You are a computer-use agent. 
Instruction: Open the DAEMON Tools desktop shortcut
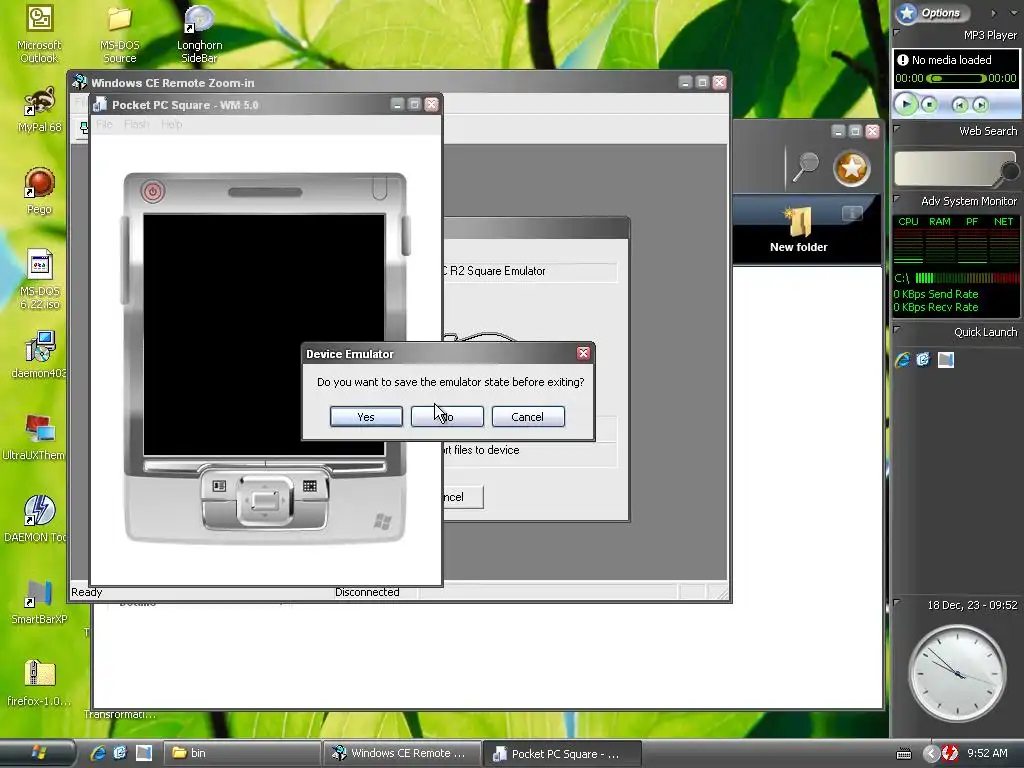click(x=37, y=519)
